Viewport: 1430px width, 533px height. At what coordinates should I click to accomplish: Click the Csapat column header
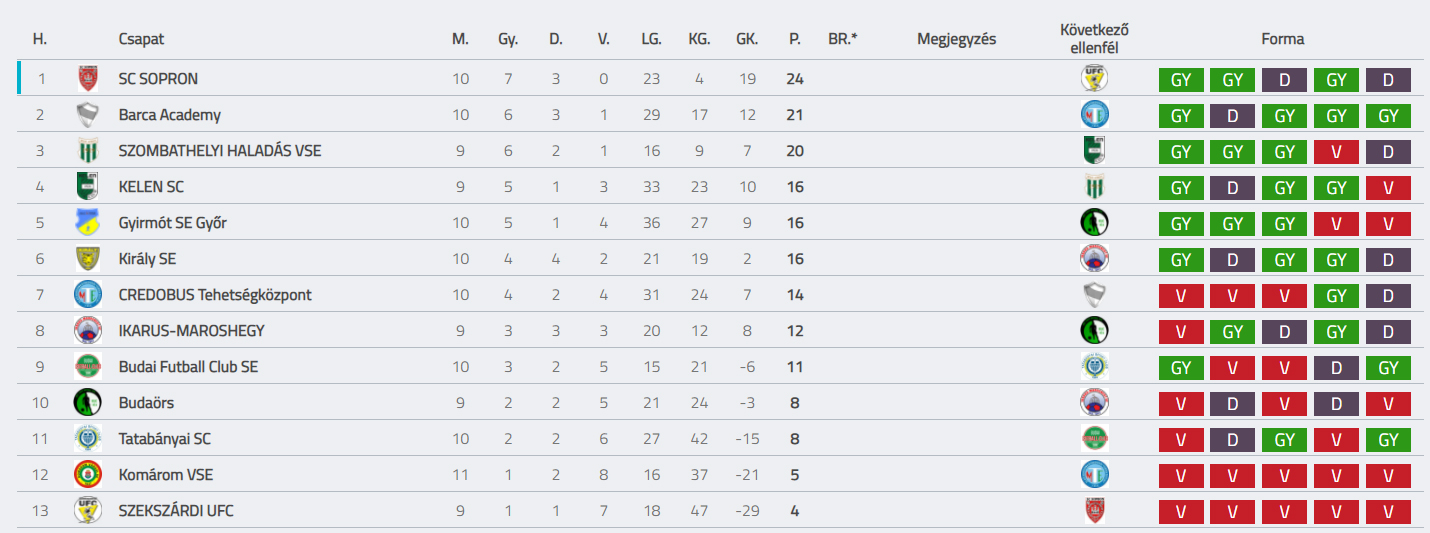tap(141, 39)
